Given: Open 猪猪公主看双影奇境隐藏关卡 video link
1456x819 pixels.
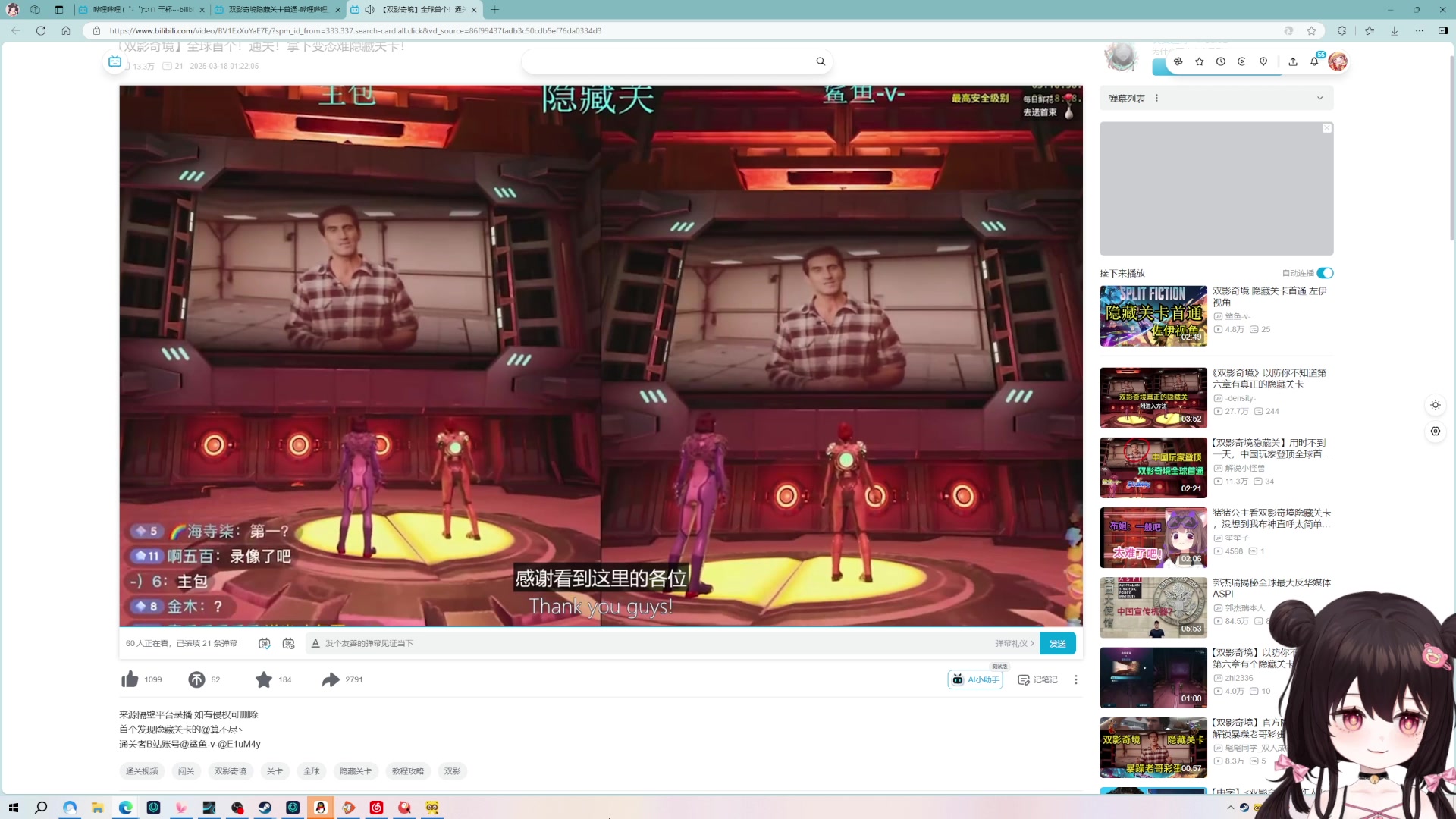Looking at the screenshot, I should pos(1271,518).
